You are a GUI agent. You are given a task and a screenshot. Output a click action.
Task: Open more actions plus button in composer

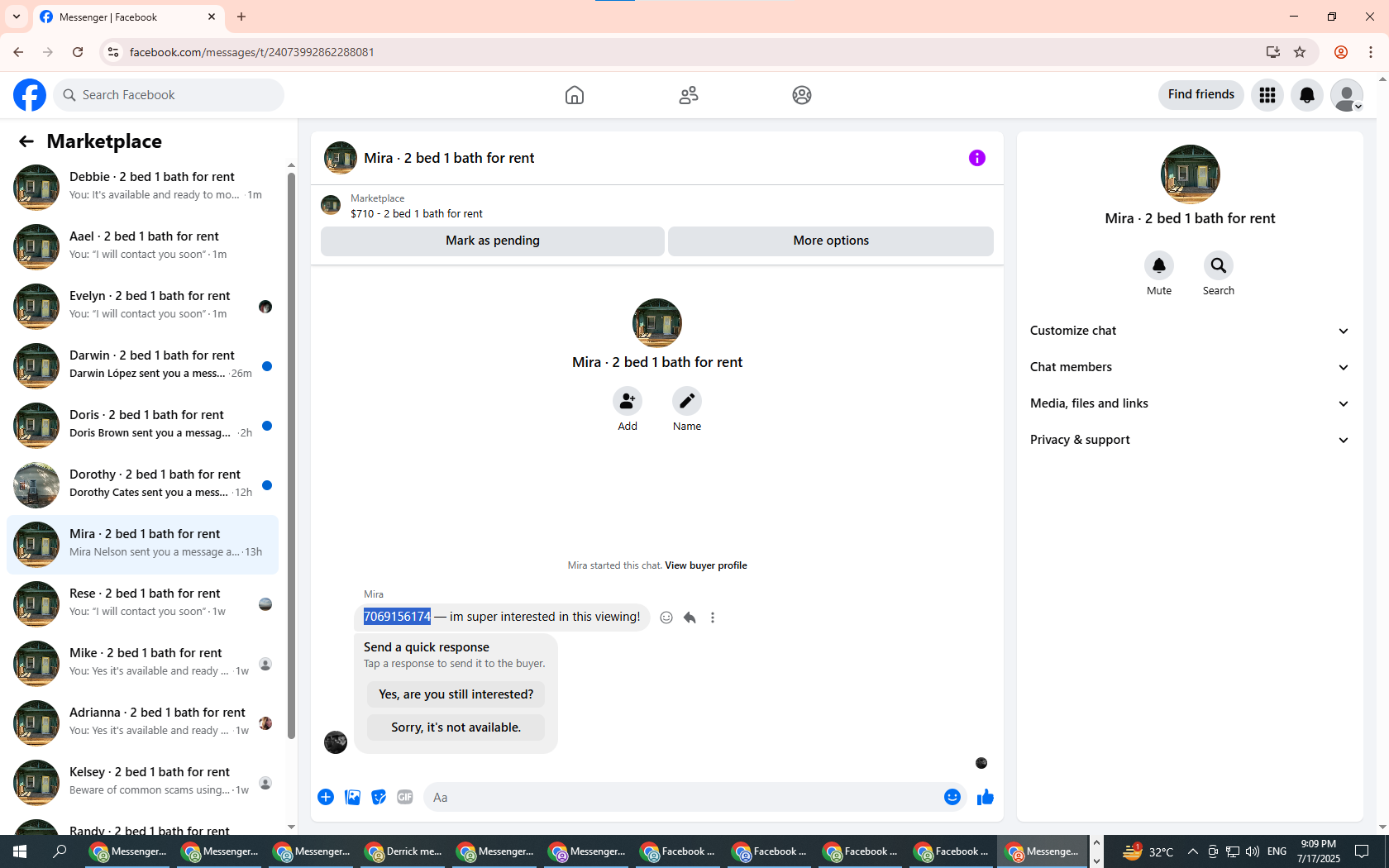coord(326,797)
